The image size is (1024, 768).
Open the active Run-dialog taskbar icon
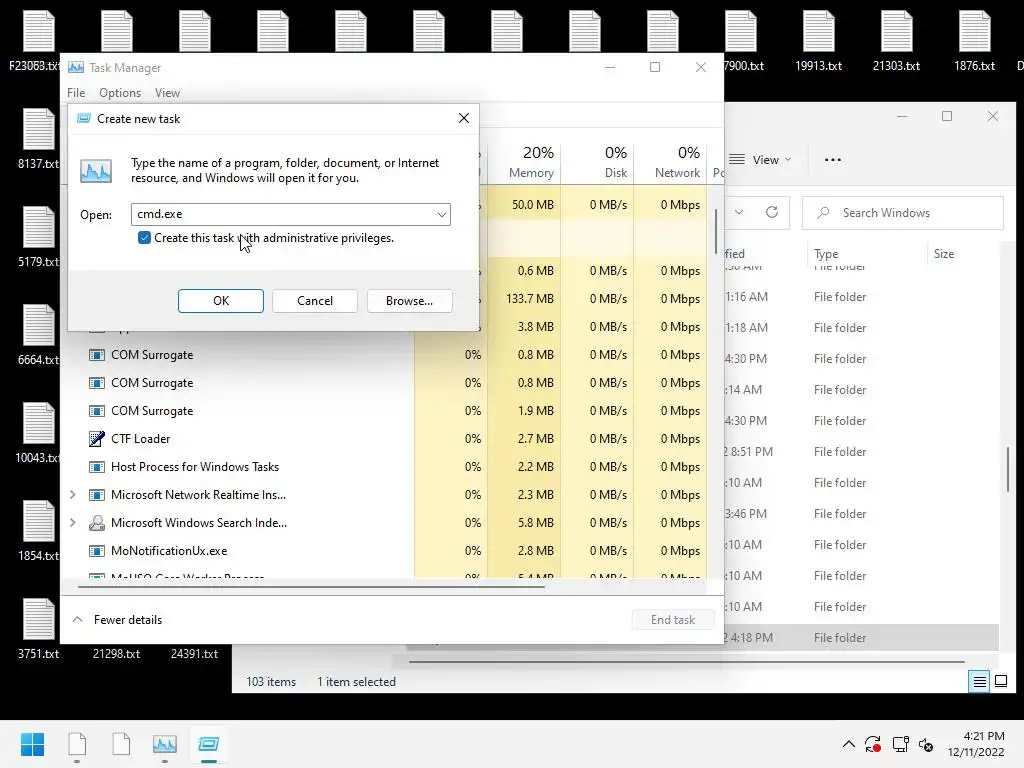pos(209,744)
